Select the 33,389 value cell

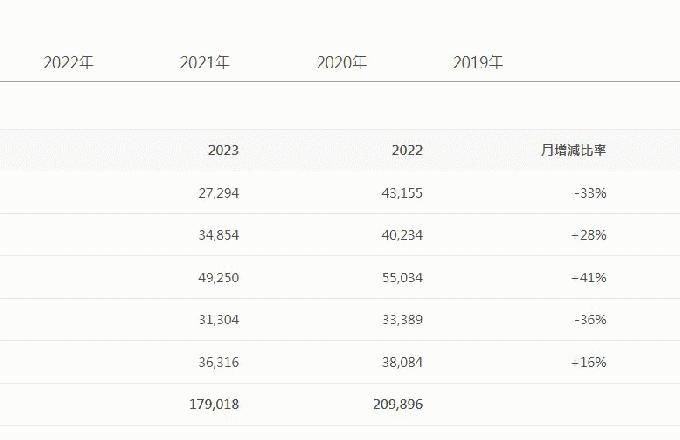pos(403,320)
